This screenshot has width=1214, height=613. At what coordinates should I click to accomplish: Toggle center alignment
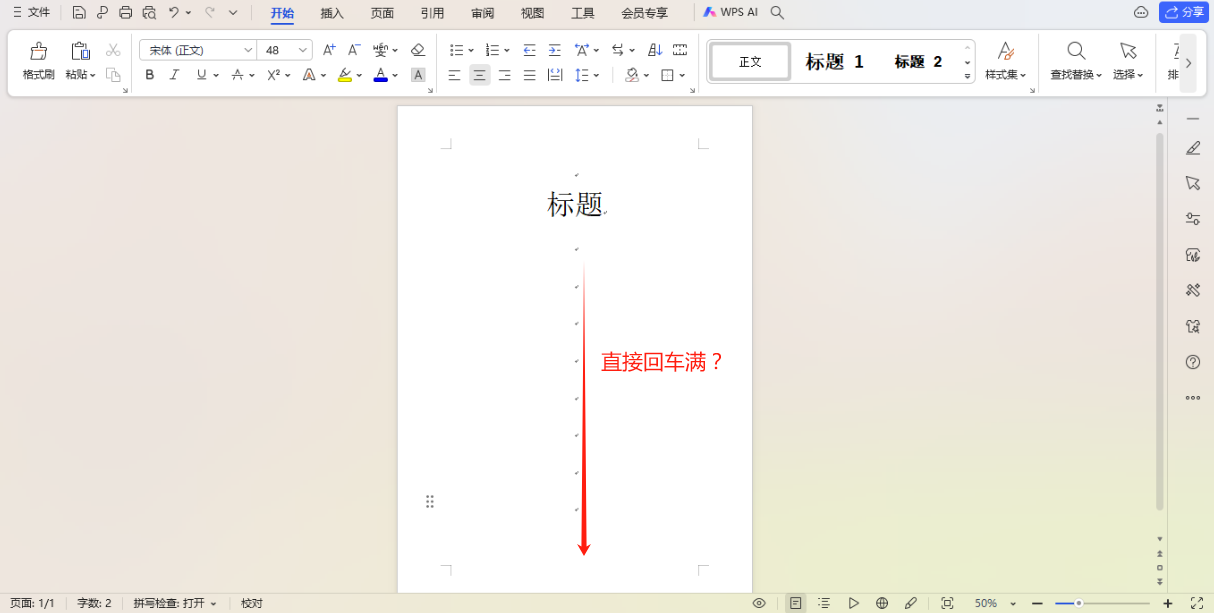pyautogui.click(x=480, y=75)
